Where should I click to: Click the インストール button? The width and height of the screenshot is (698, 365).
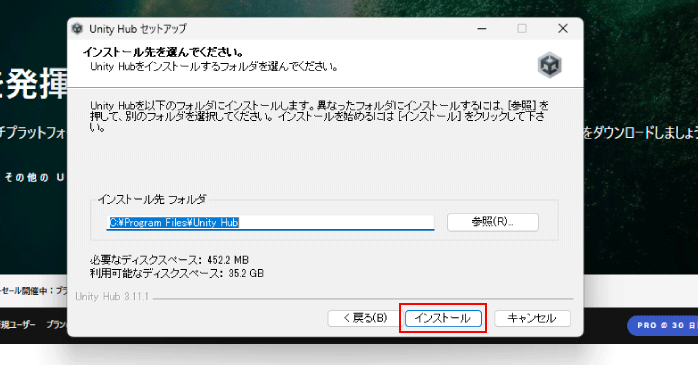[x=443, y=318]
